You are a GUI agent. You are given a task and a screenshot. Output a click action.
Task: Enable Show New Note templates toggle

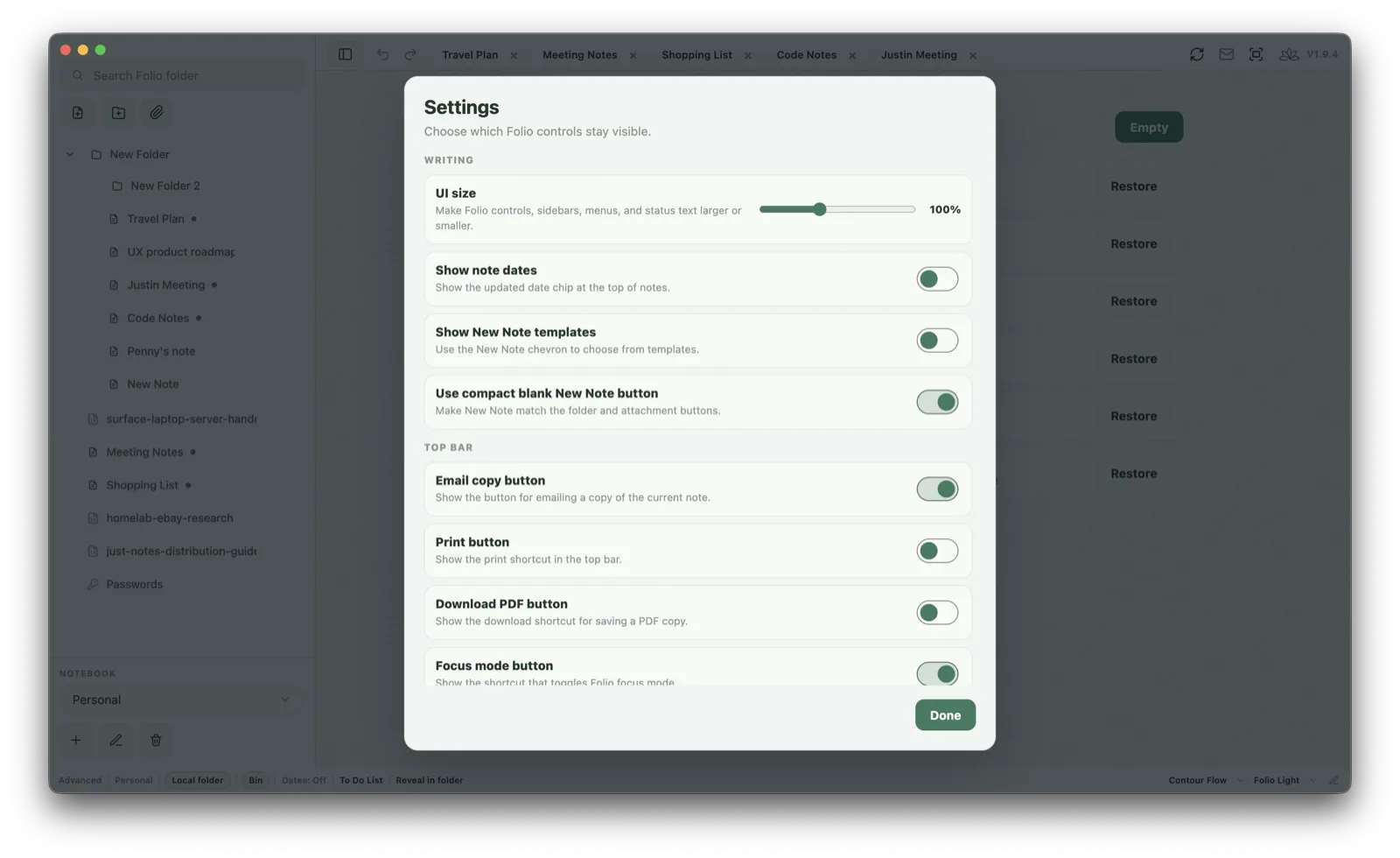click(937, 341)
